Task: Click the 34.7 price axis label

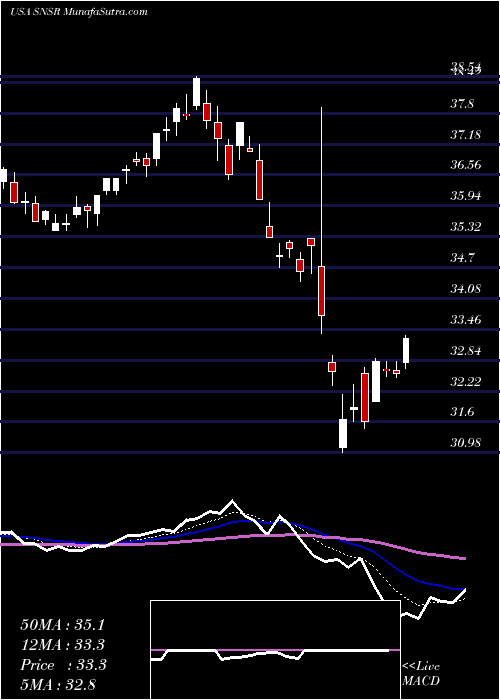Action: point(462,258)
